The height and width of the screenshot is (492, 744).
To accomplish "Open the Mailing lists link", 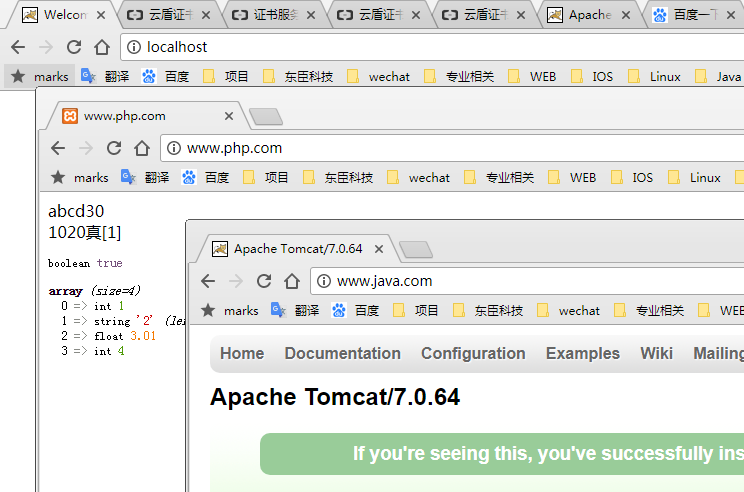I will tap(718, 353).
